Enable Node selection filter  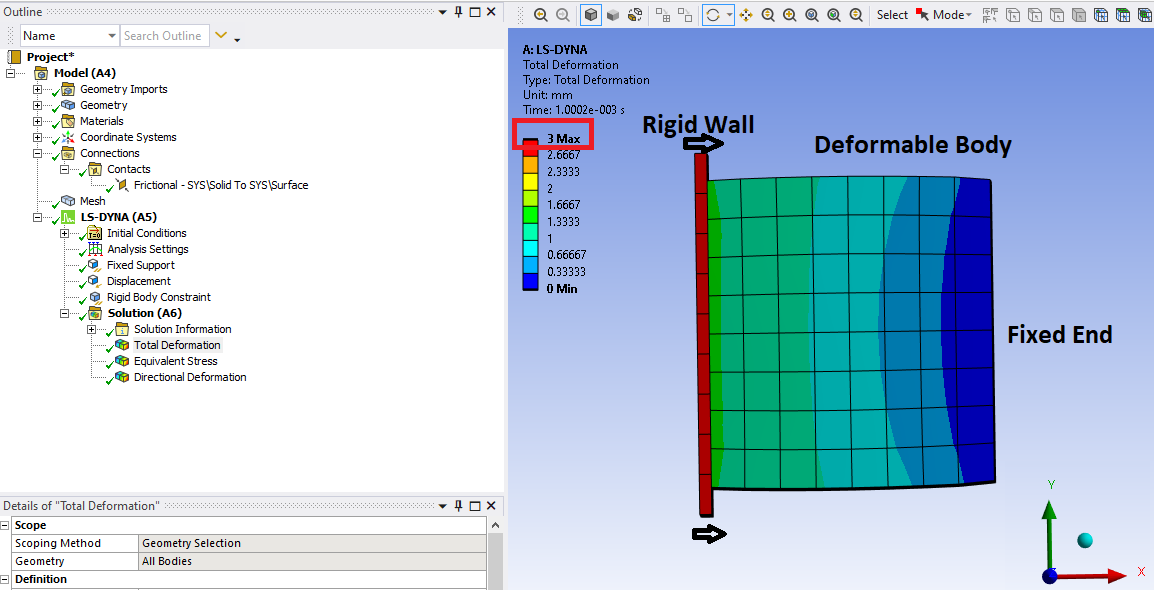1101,15
